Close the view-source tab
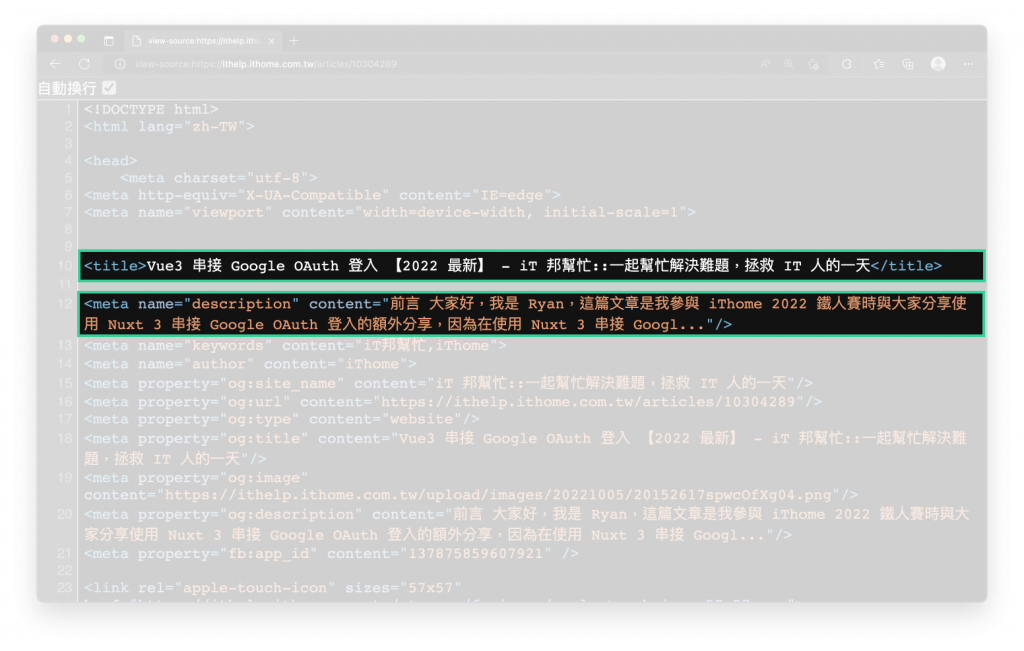Viewport: 1024px width, 651px height. pos(272,40)
